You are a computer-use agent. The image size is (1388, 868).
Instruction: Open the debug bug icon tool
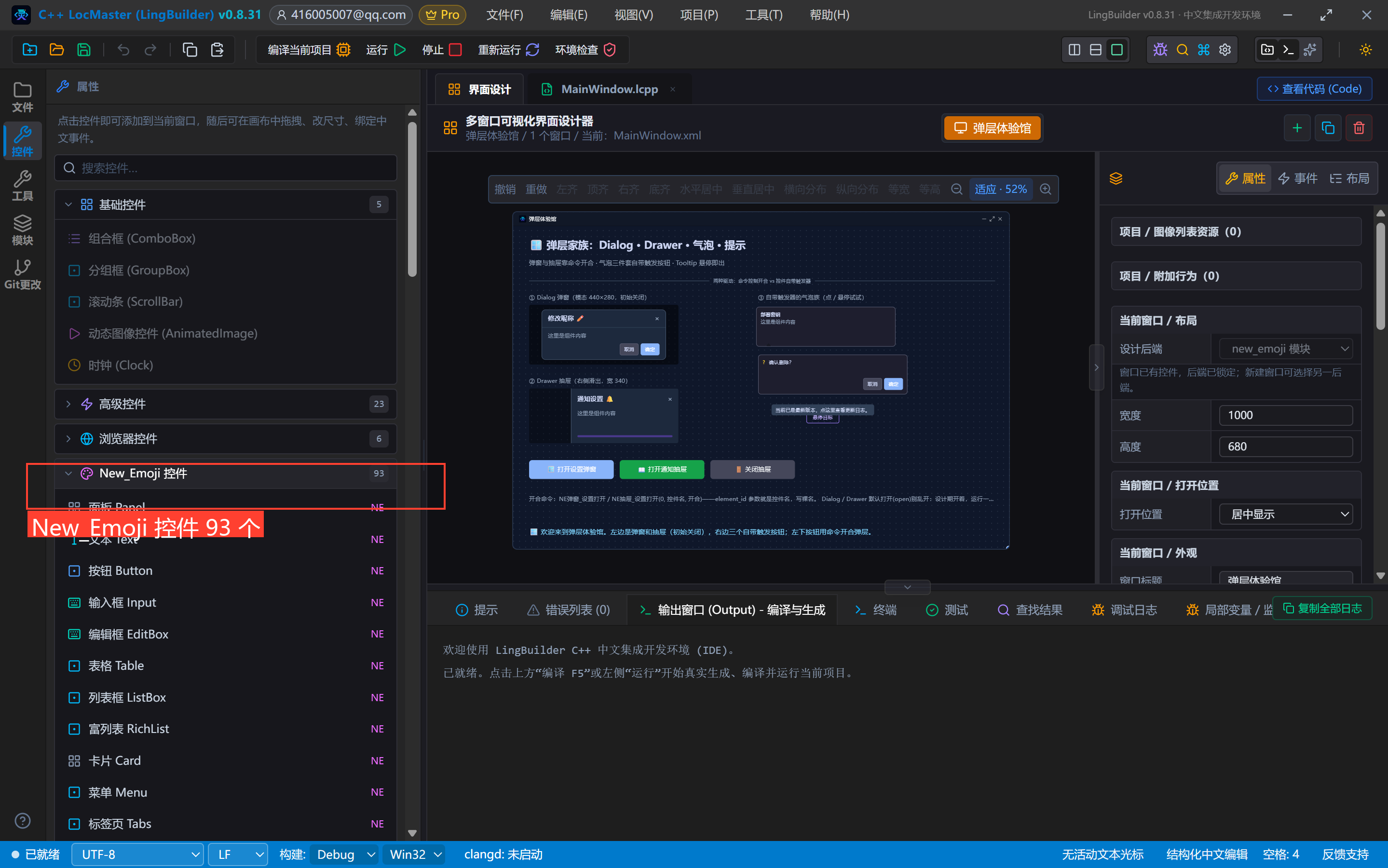point(1160,50)
